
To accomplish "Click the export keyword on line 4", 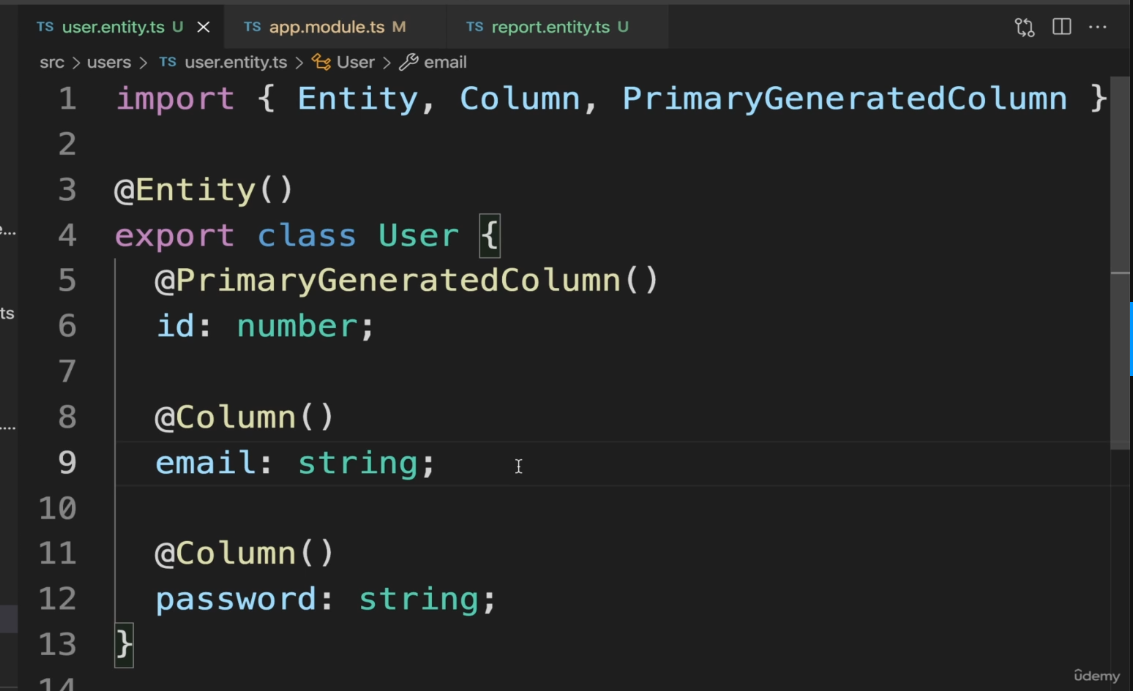I will [x=174, y=236].
